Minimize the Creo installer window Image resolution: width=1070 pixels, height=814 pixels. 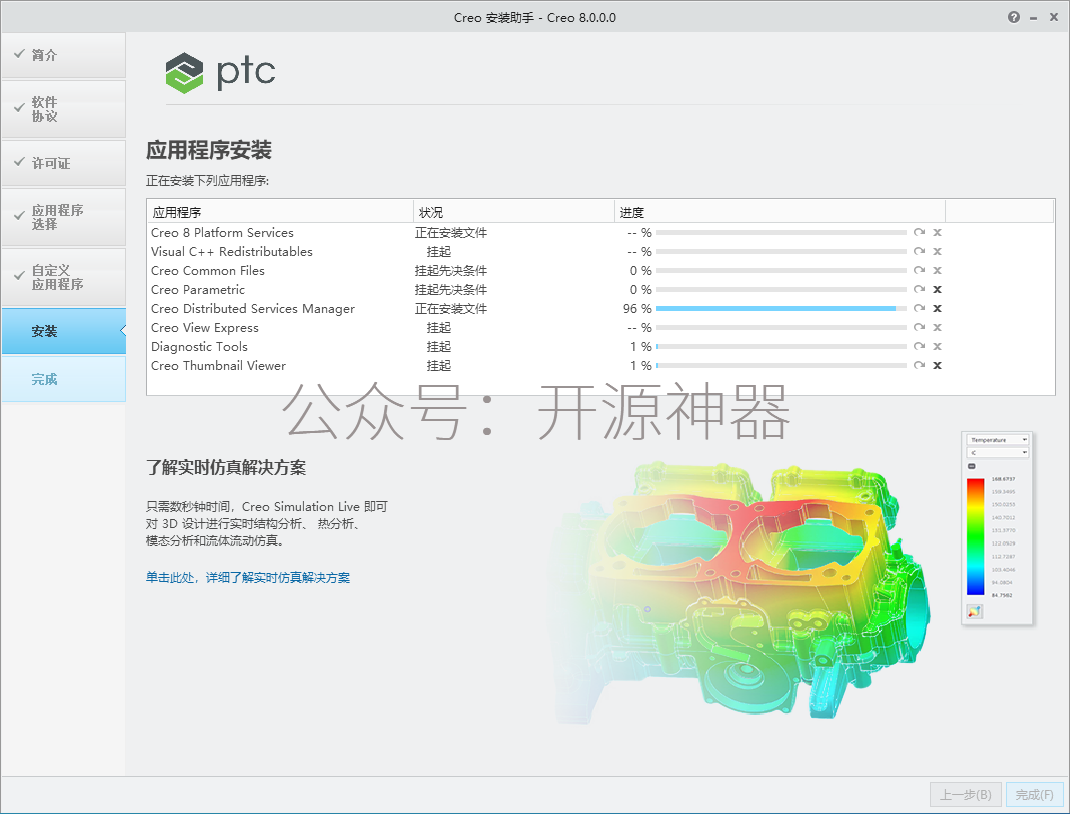(1034, 18)
